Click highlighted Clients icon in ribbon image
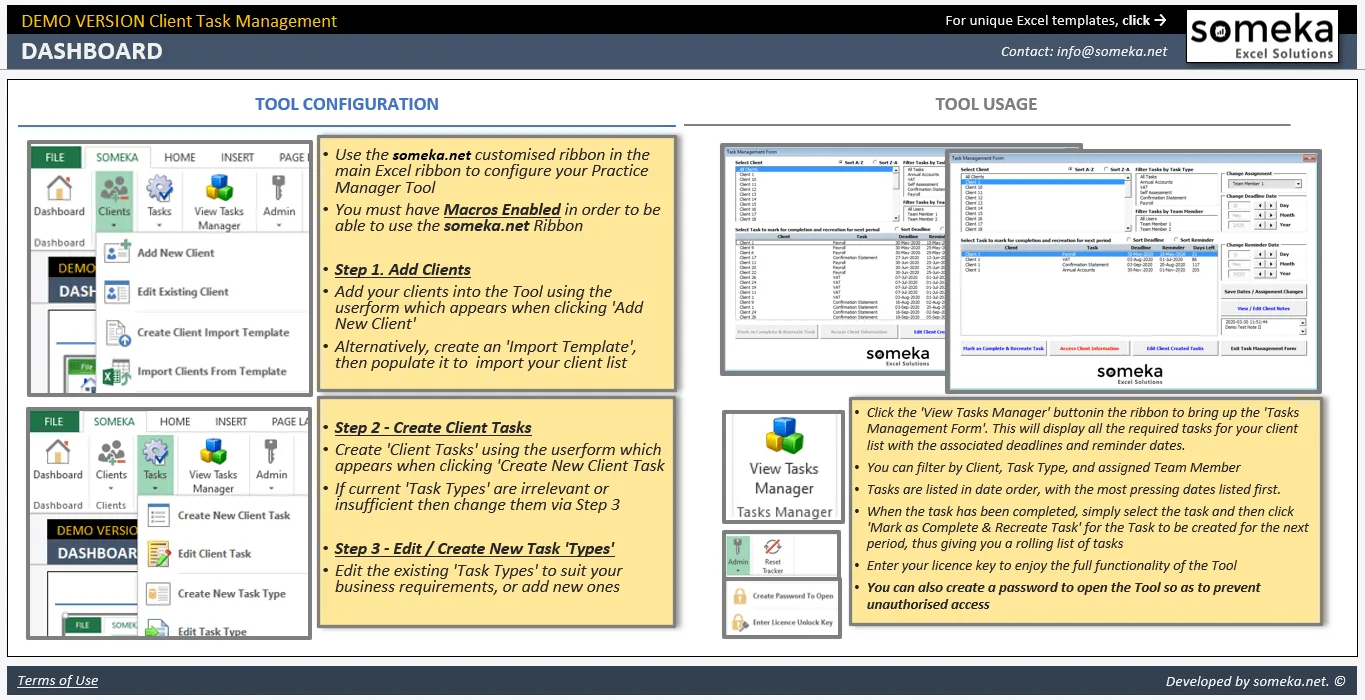Image resolution: width=1365 pixels, height=700 pixels. [114, 188]
